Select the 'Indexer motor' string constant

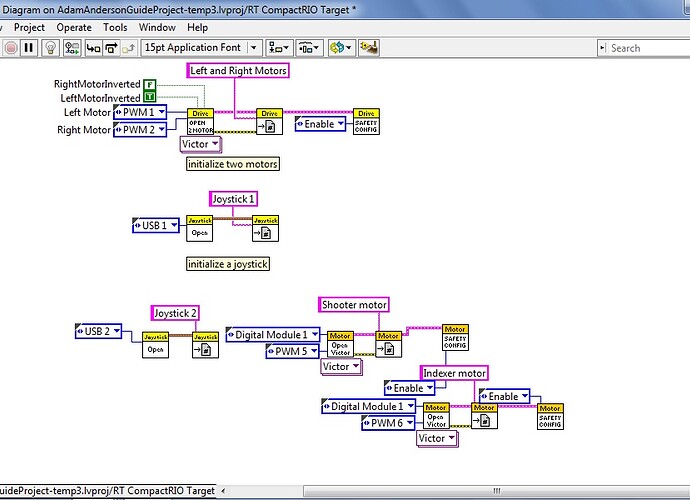tap(454, 373)
